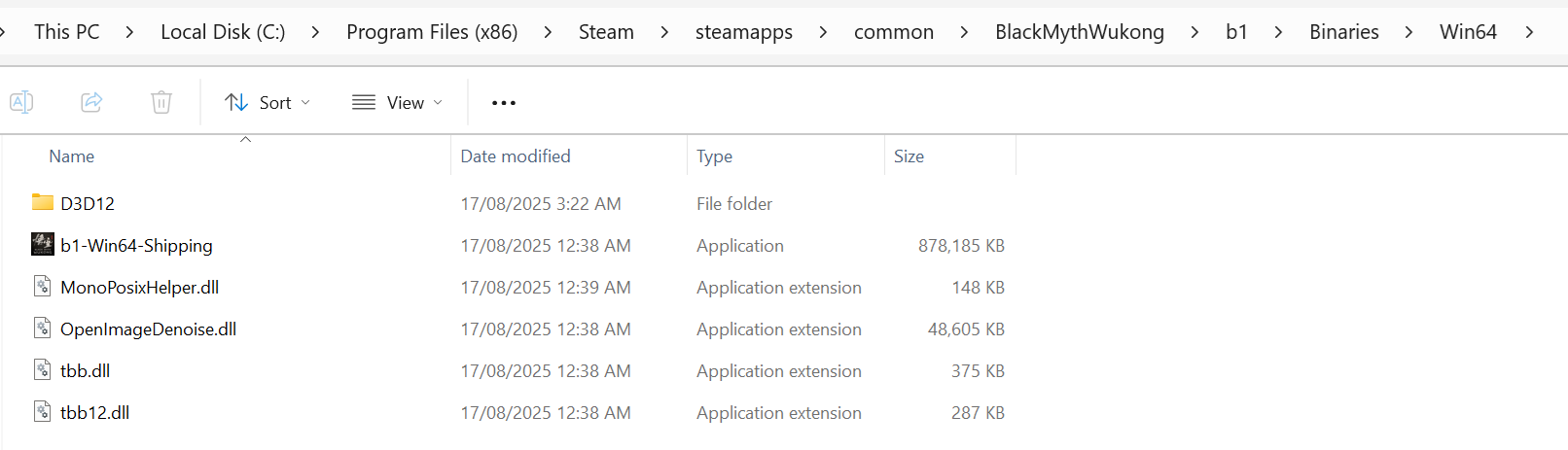1568x450 pixels.
Task: Click the Type column header
Action: click(x=715, y=156)
